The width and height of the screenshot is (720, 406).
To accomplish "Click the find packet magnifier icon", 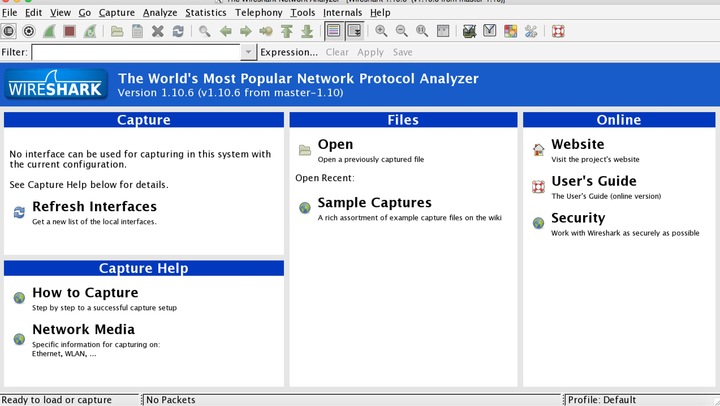I will pyautogui.click(x=205, y=31).
